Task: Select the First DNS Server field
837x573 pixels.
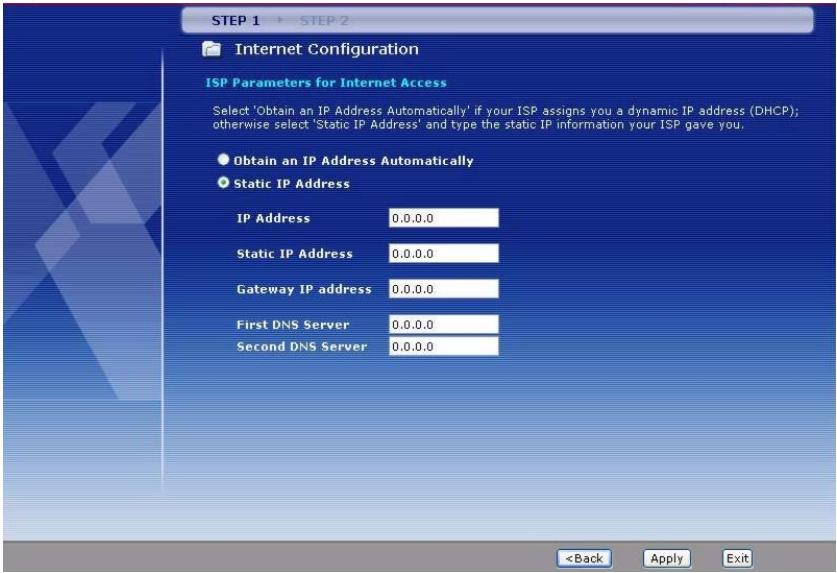Action: 442,325
